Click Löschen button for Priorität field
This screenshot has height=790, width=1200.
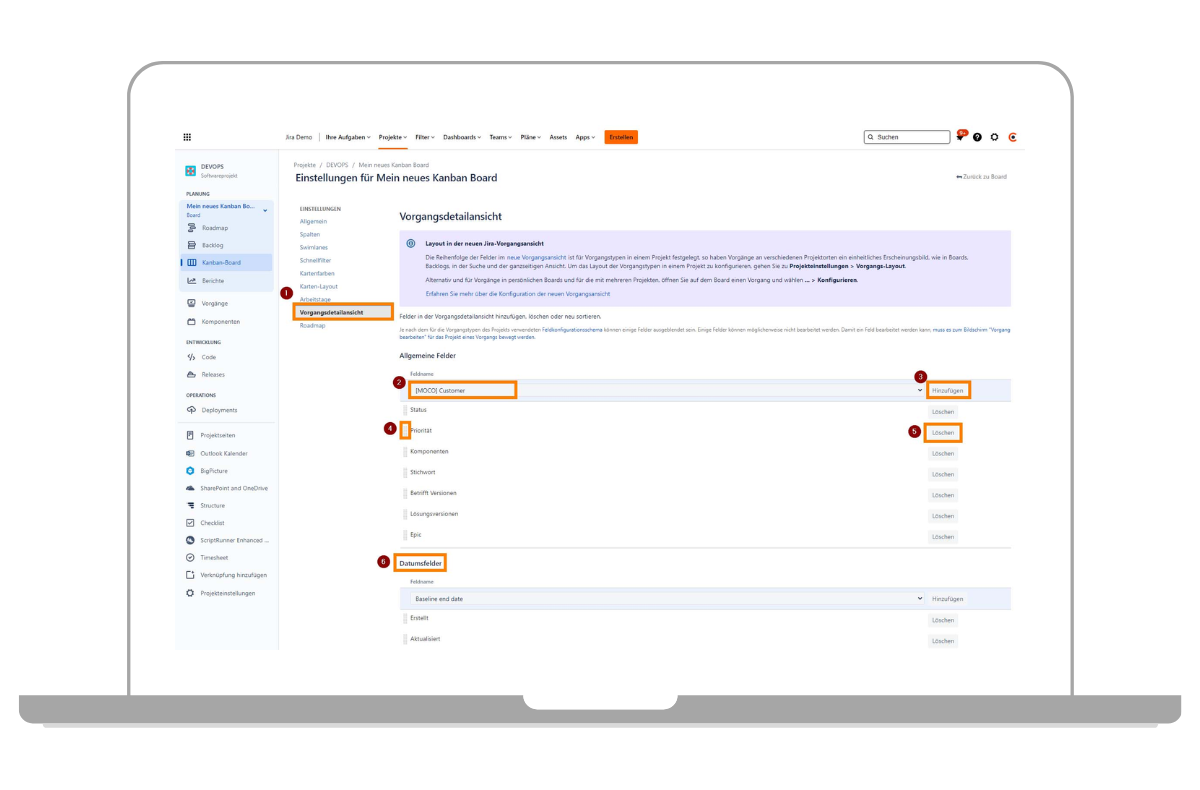942,433
